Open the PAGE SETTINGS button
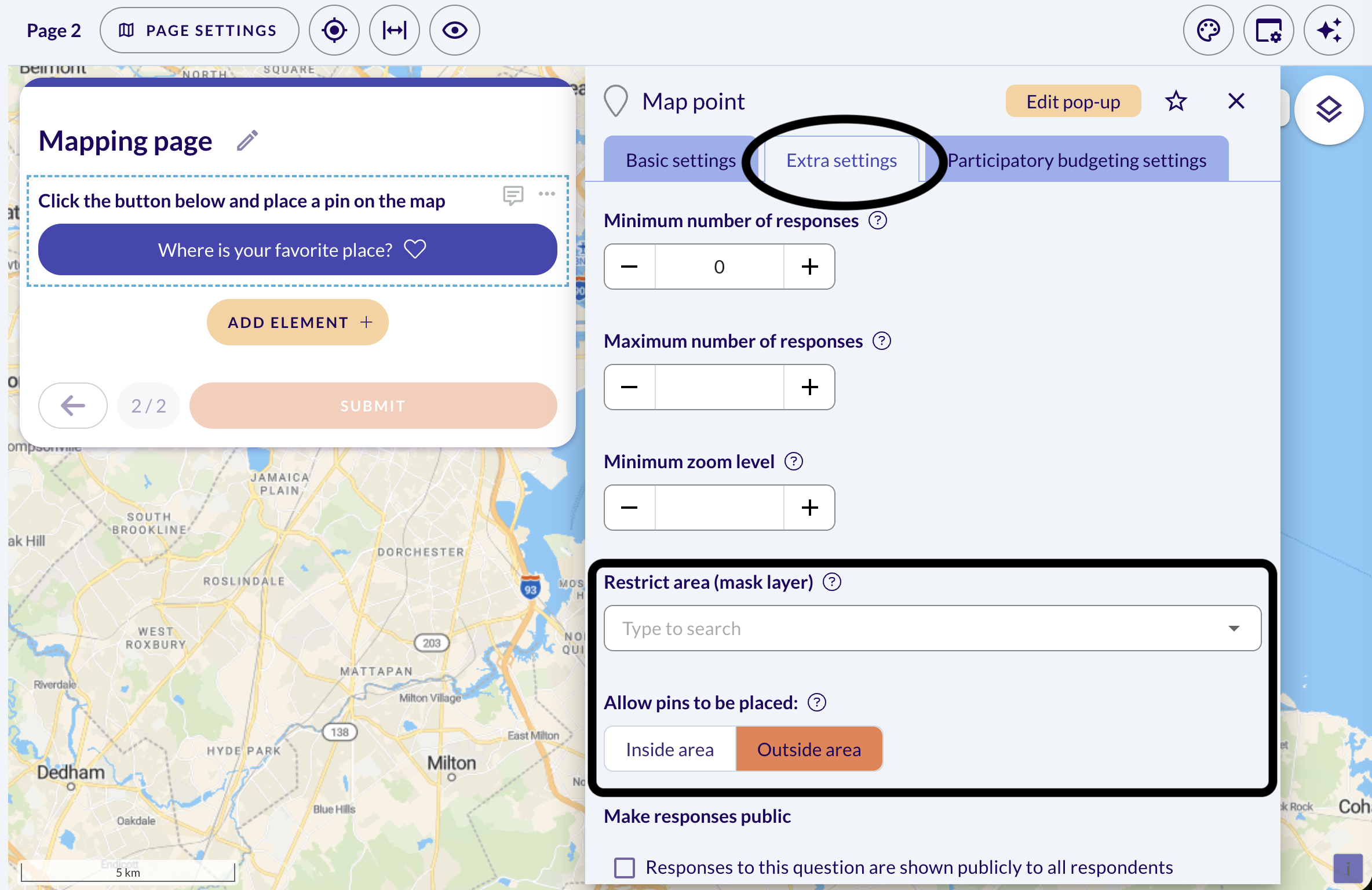This screenshot has width=1372, height=890. (199, 30)
